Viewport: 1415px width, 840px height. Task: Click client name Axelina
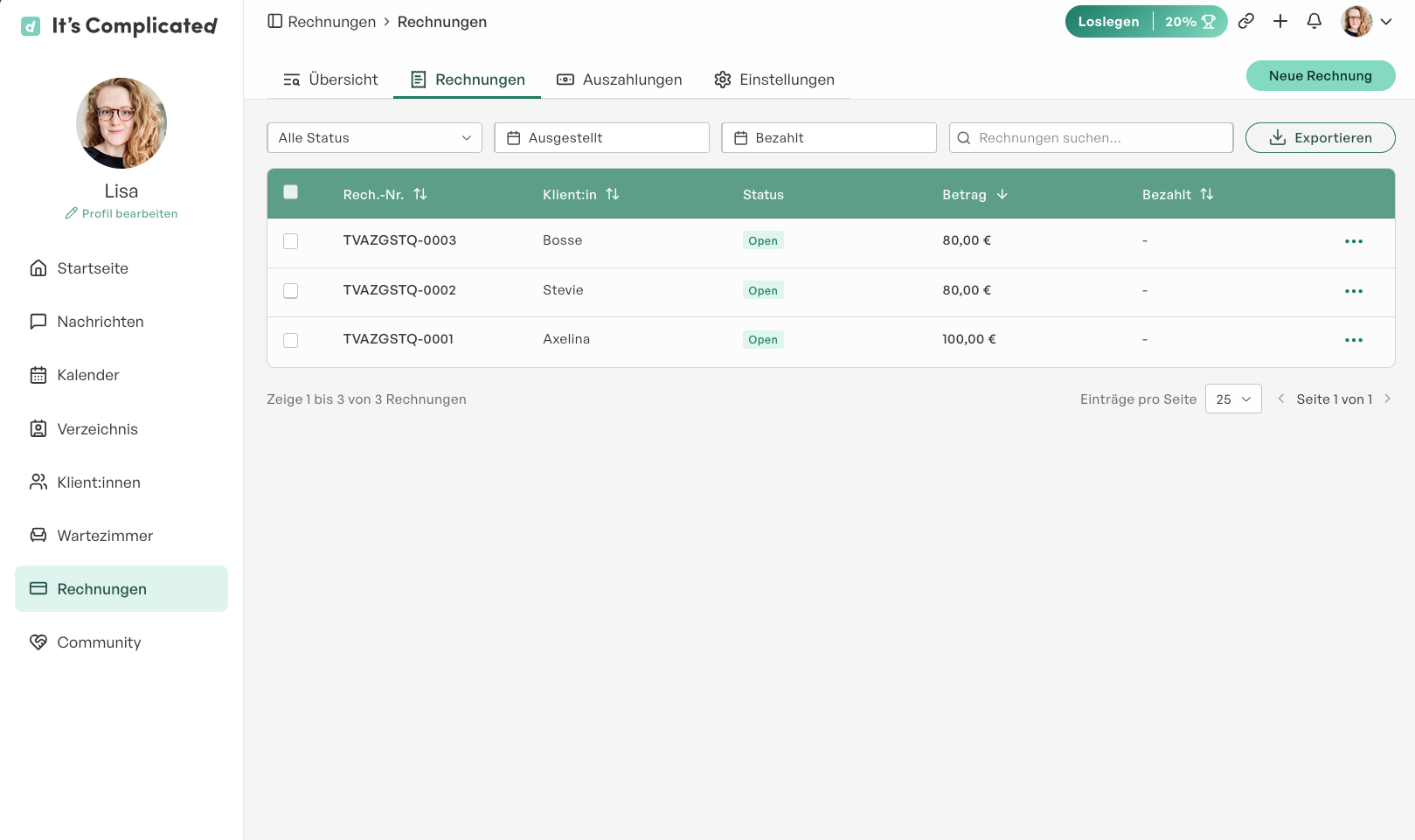tap(566, 339)
